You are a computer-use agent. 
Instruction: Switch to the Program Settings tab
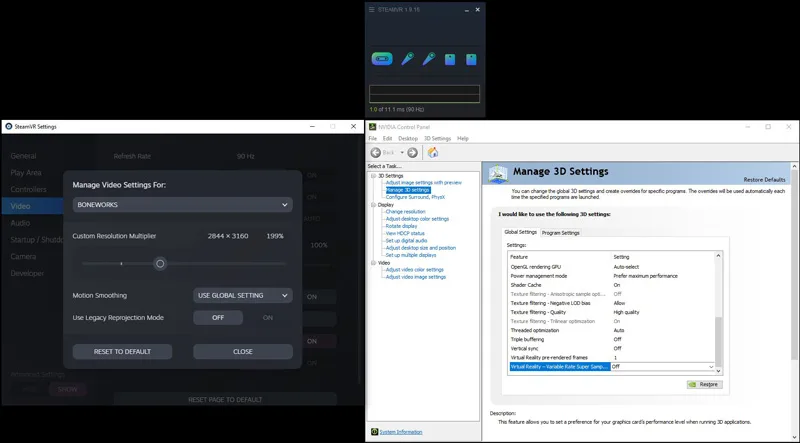point(560,233)
